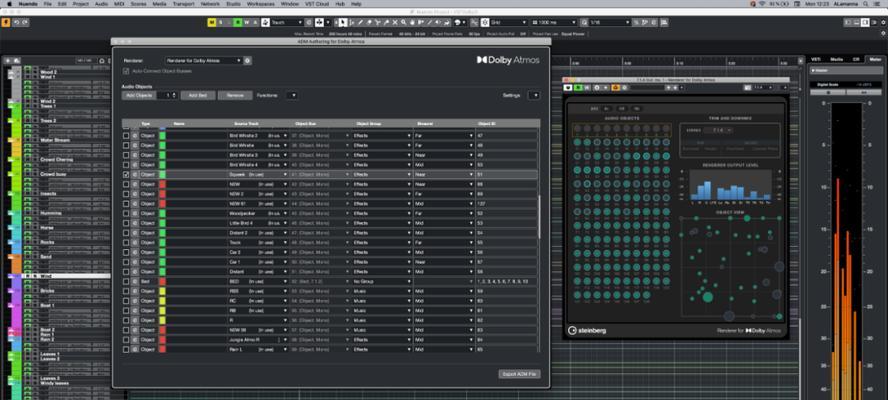Click the yellow color swatch for RBS row
Image resolution: width=888 pixels, height=400 pixels.
(162, 291)
